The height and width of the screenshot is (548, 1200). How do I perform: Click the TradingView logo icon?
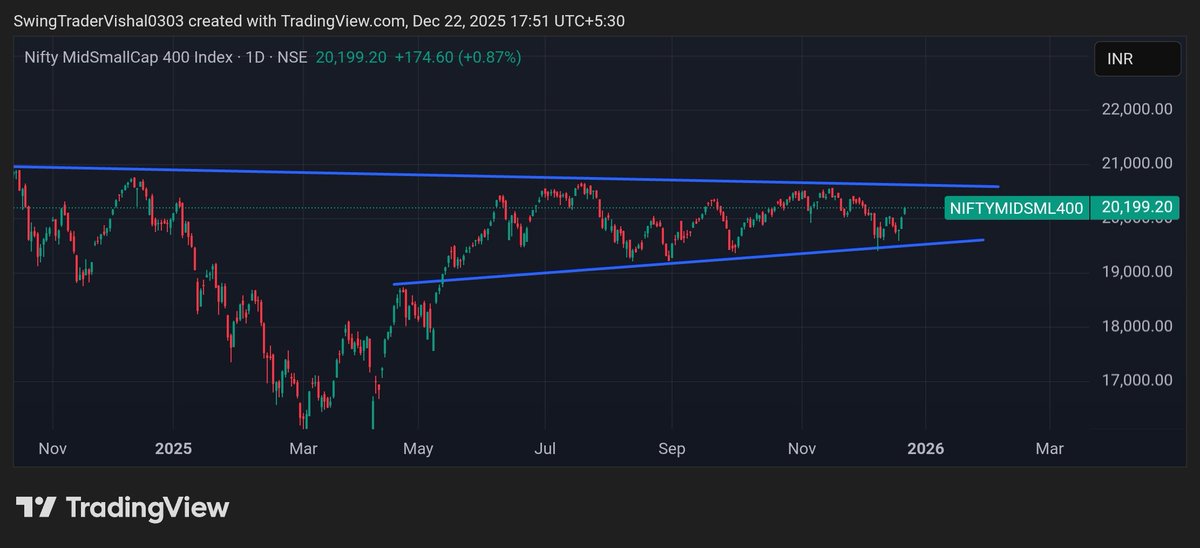click(36, 507)
